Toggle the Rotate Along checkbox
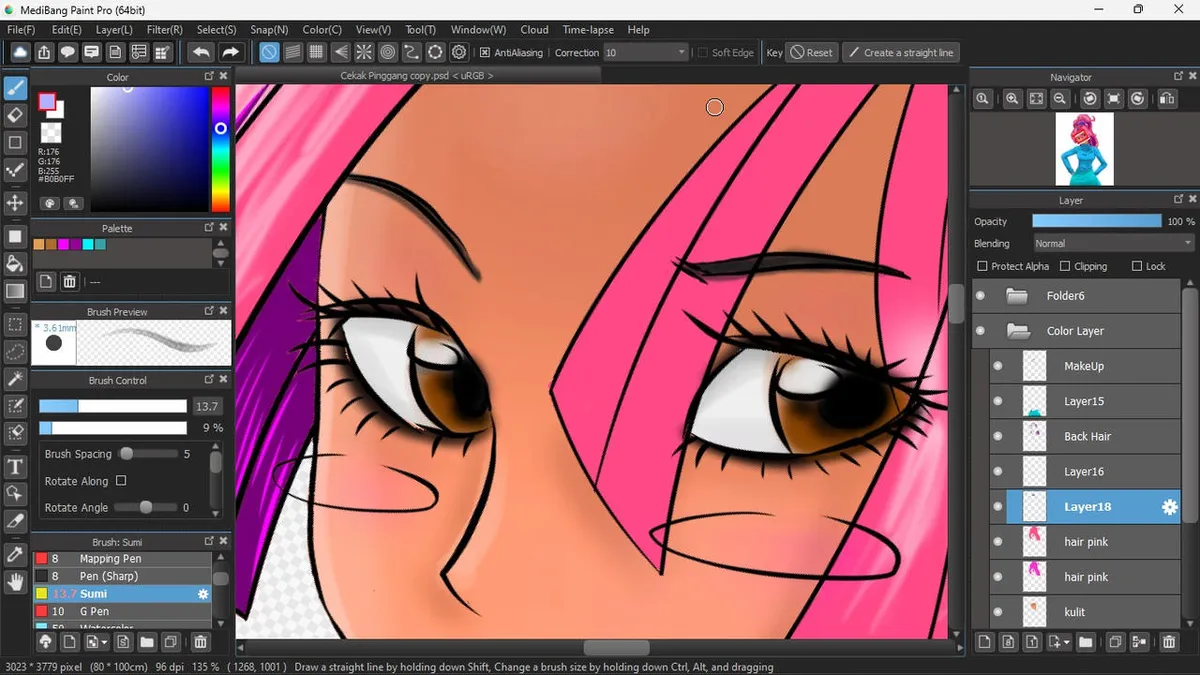1200x675 pixels. point(121,481)
